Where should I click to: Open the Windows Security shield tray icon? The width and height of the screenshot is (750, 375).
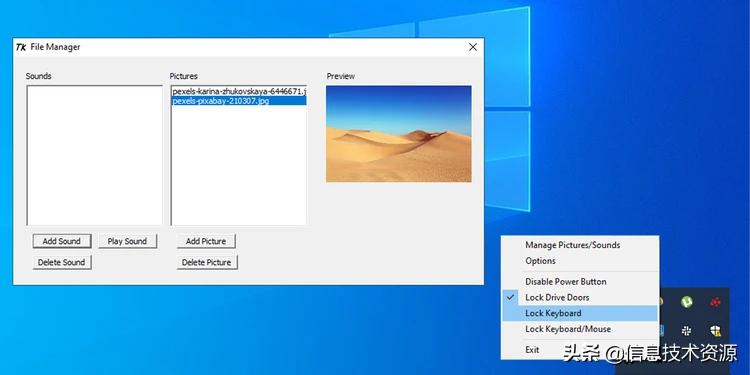coord(715,330)
